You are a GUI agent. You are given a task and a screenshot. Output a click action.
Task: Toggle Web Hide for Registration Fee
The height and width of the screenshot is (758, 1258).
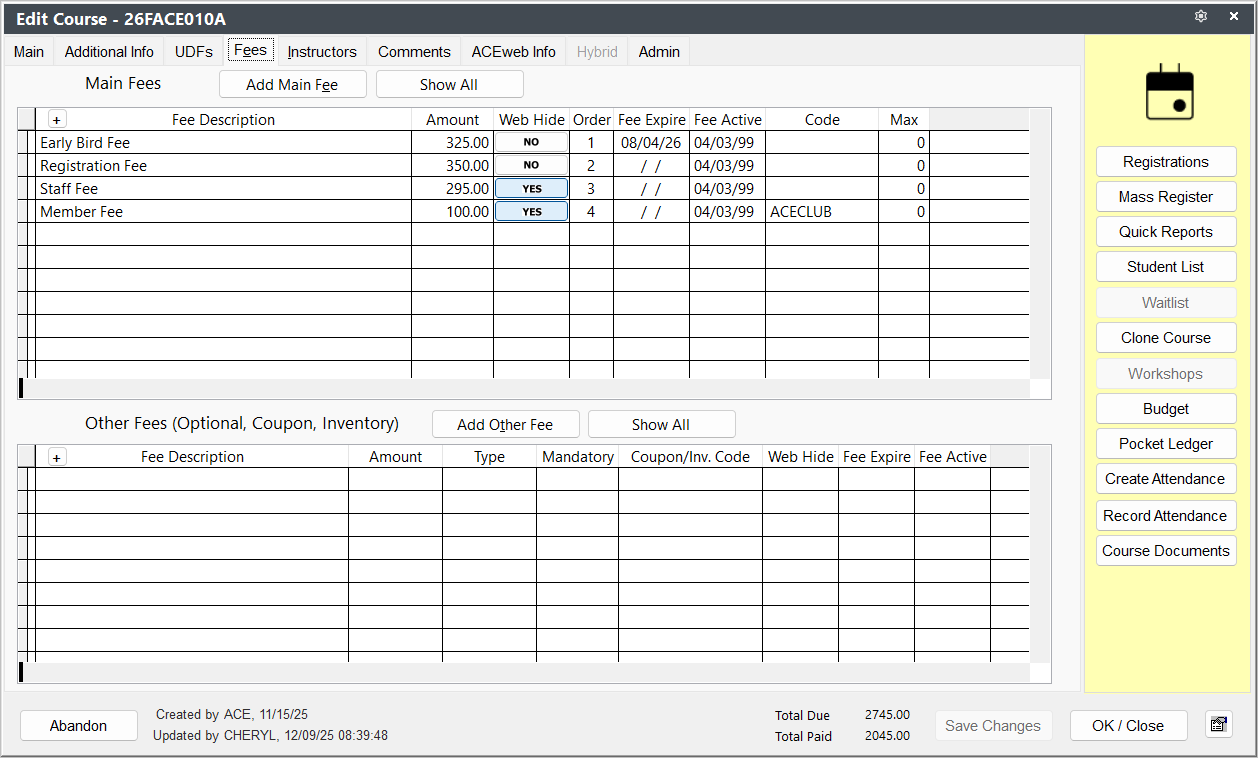pos(531,165)
